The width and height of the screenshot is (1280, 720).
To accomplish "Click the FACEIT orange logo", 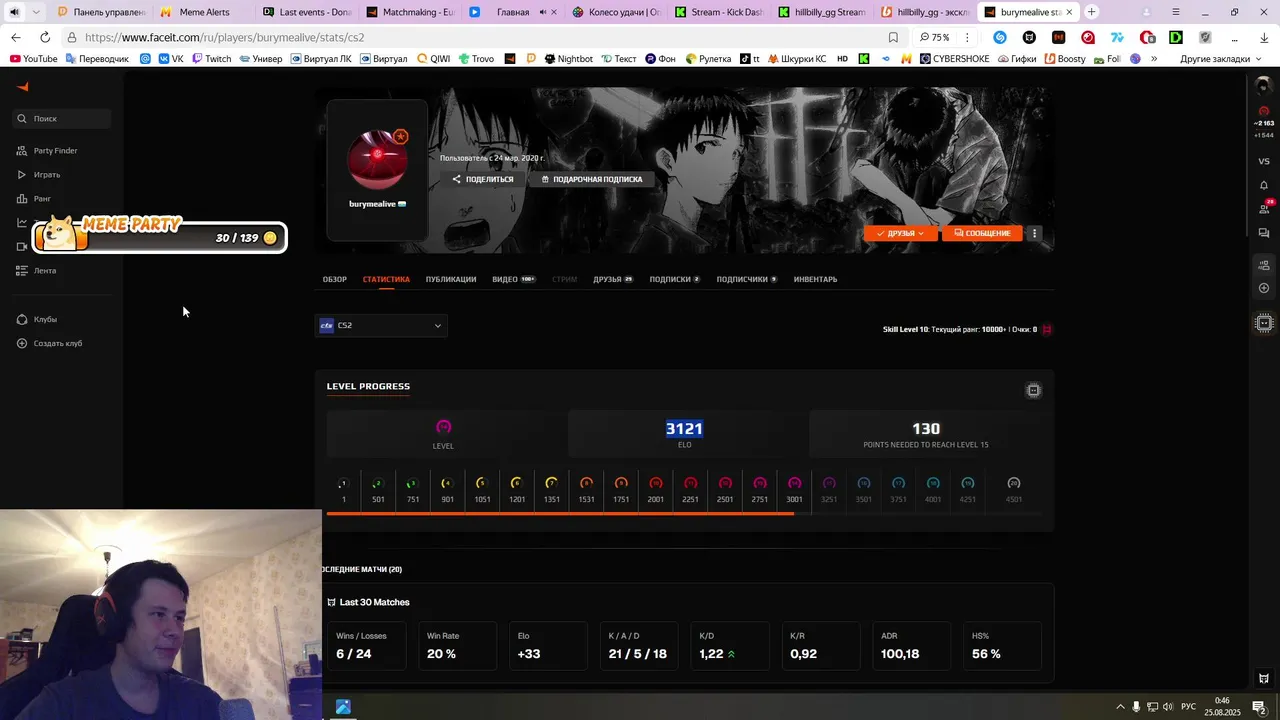I will pos(22,87).
